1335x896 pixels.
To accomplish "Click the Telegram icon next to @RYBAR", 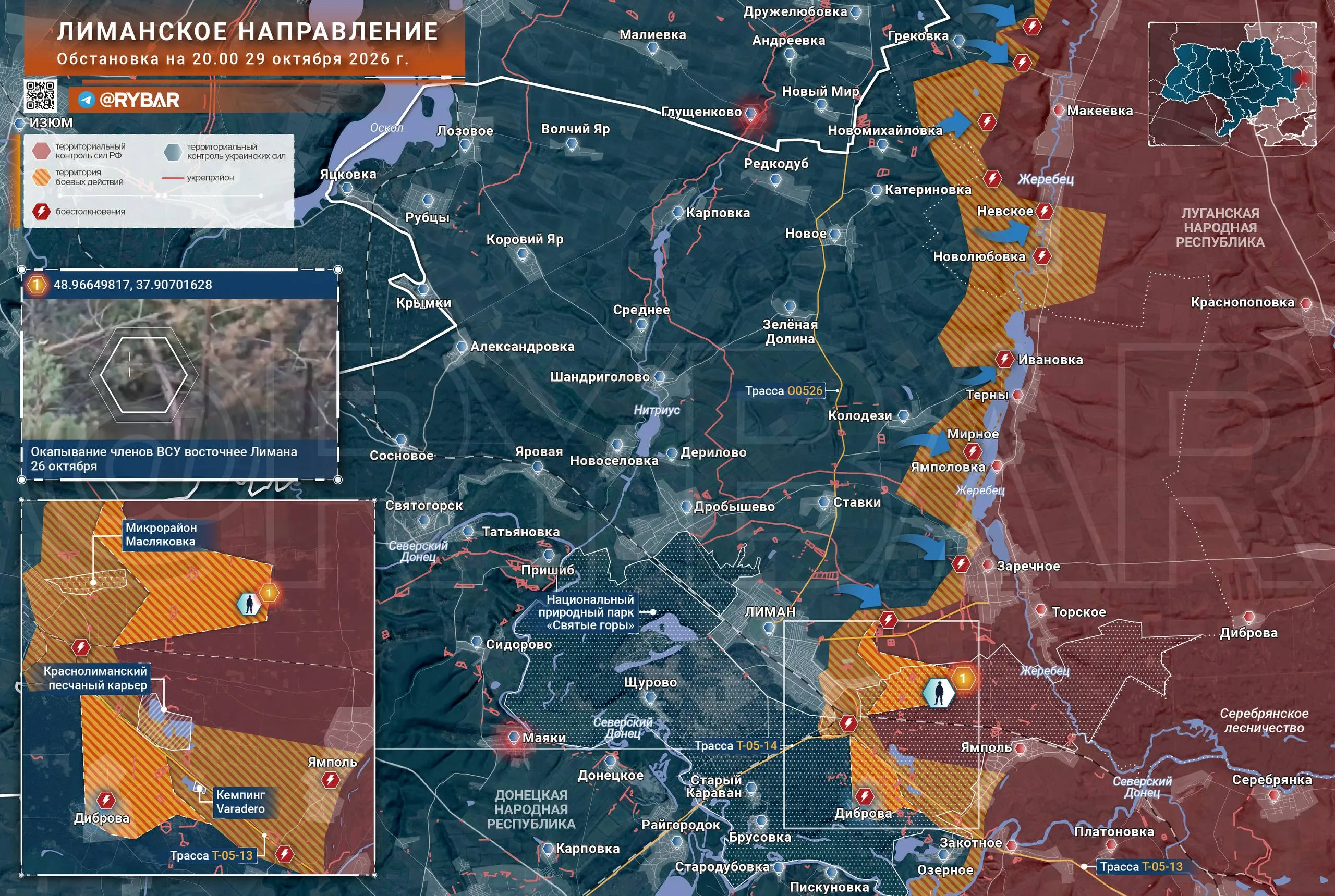I will (87, 101).
